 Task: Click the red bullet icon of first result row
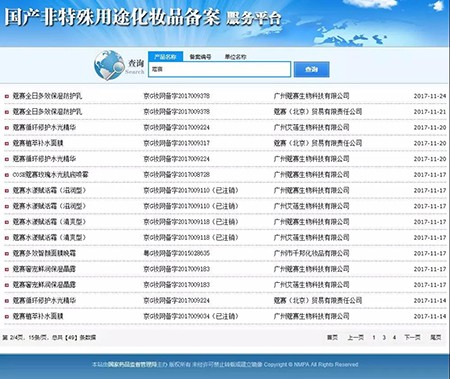[x=7, y=96]
